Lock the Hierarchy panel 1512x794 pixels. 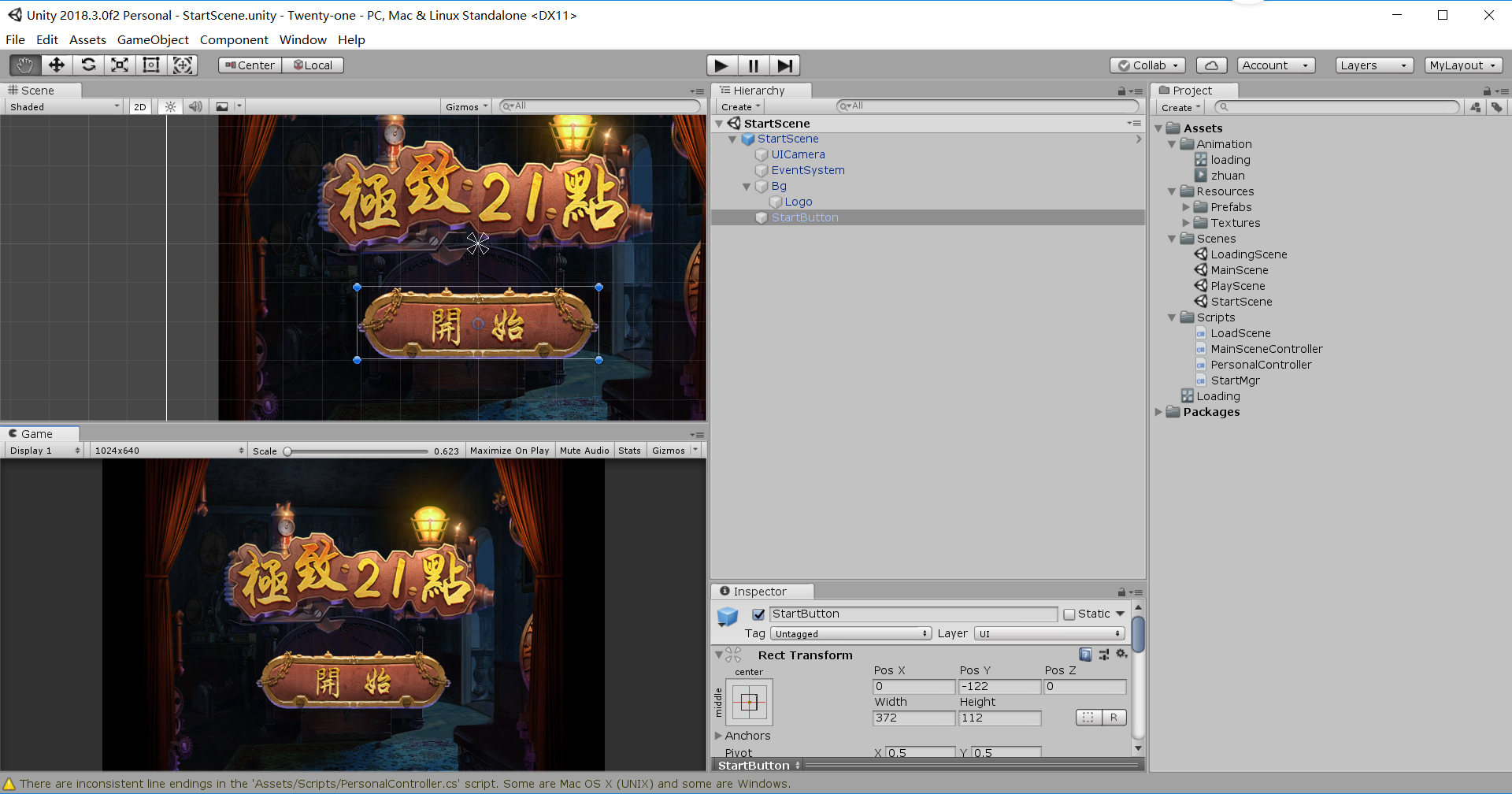coord(1121,91)
